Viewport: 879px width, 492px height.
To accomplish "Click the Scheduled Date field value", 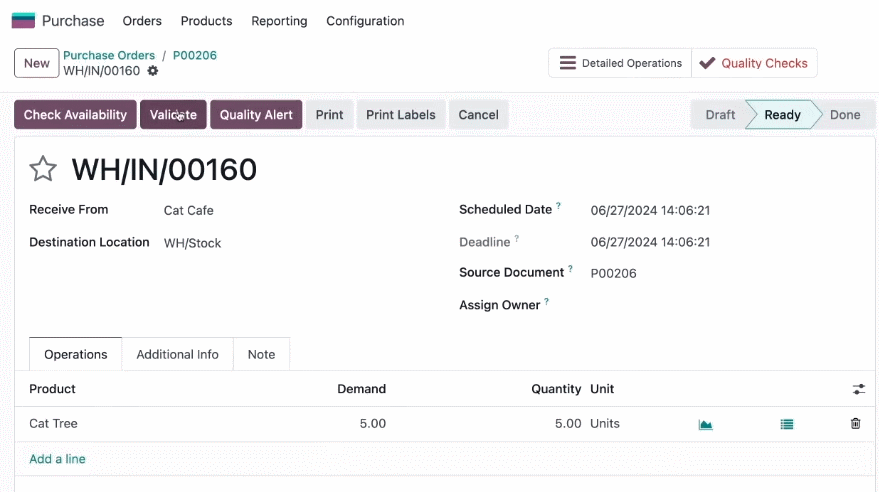I will coord(650,211).
